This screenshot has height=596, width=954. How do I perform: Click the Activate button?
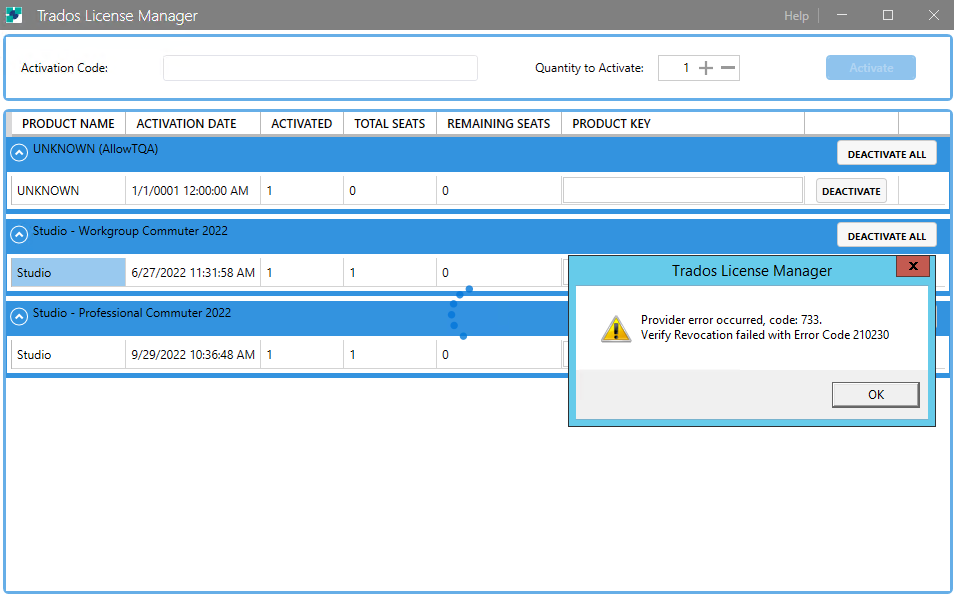871,68
